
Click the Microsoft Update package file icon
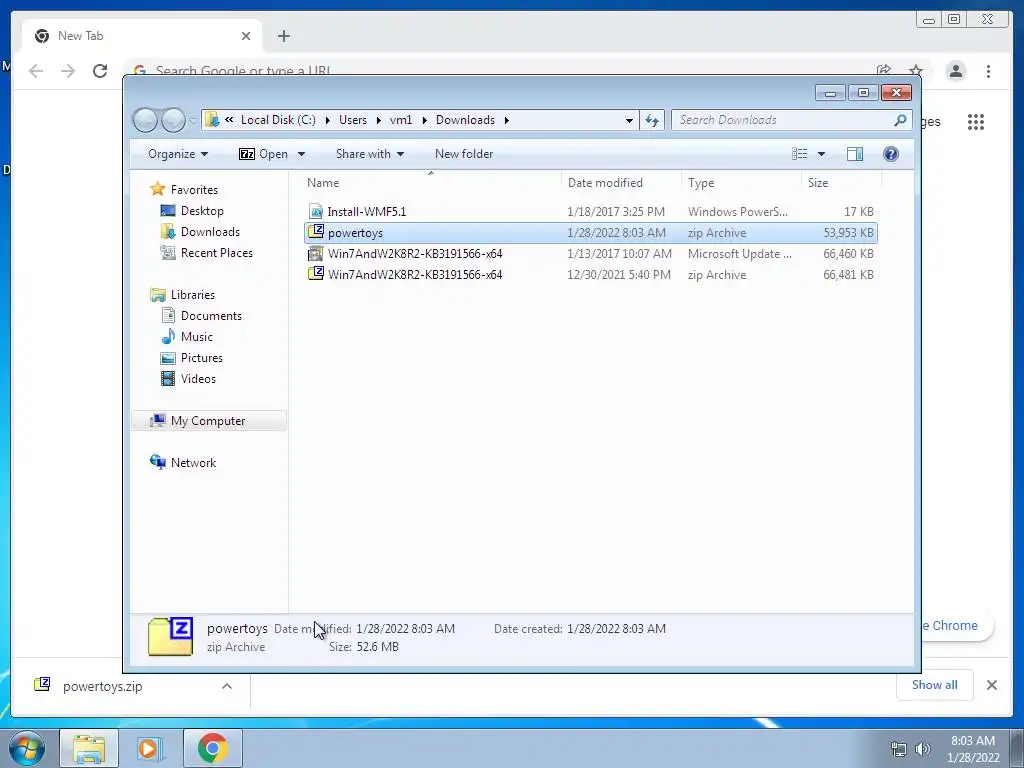pos(316,253)
